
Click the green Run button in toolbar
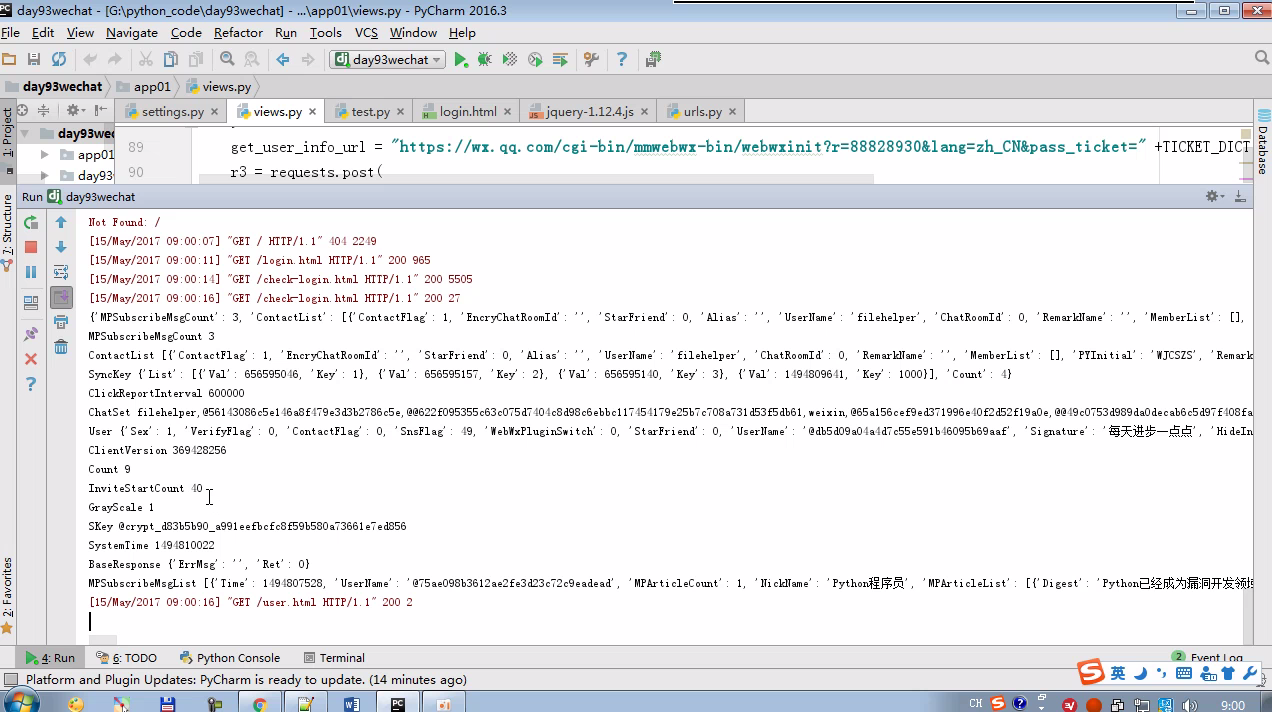pos(460,60)
